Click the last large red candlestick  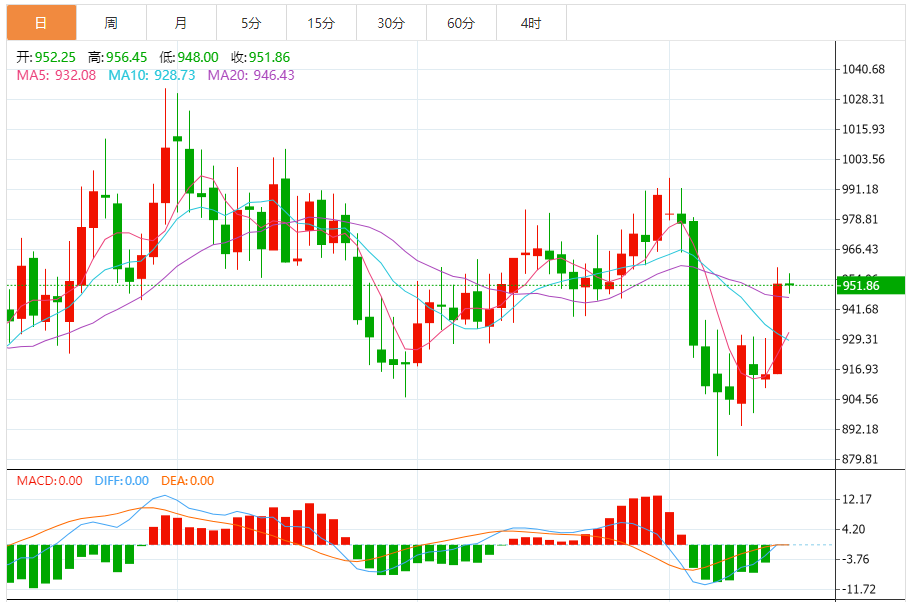777,329
